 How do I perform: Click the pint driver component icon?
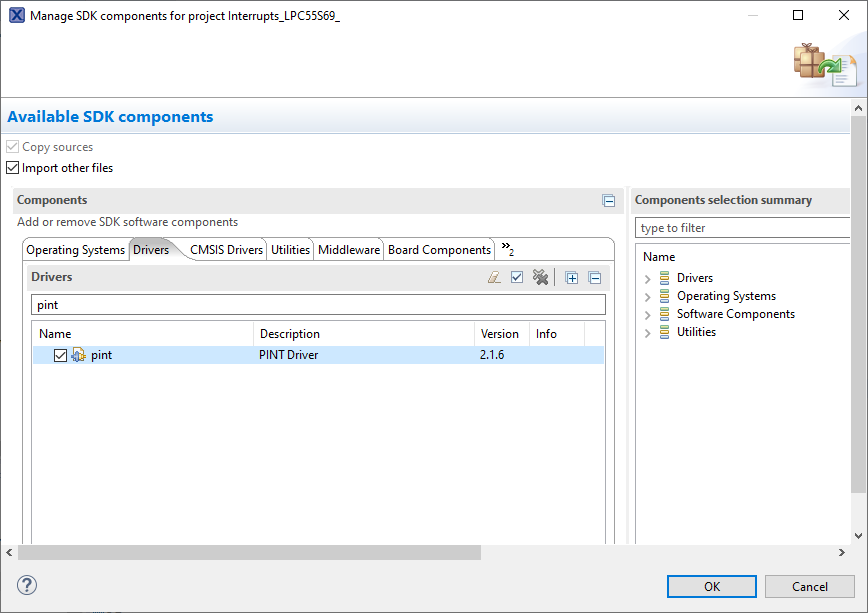click(79, 355)
